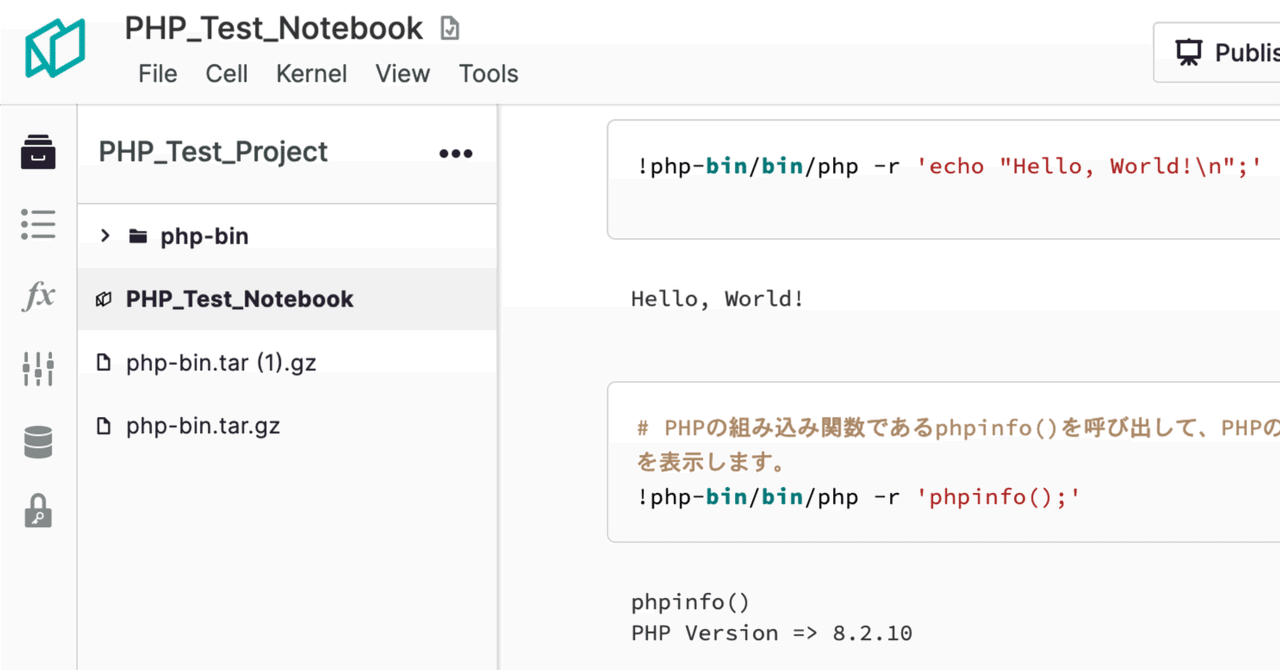This screenshot has height=670, width=1280.
Task: Open the Files panel in the sidebar
Action: point(38,152)
